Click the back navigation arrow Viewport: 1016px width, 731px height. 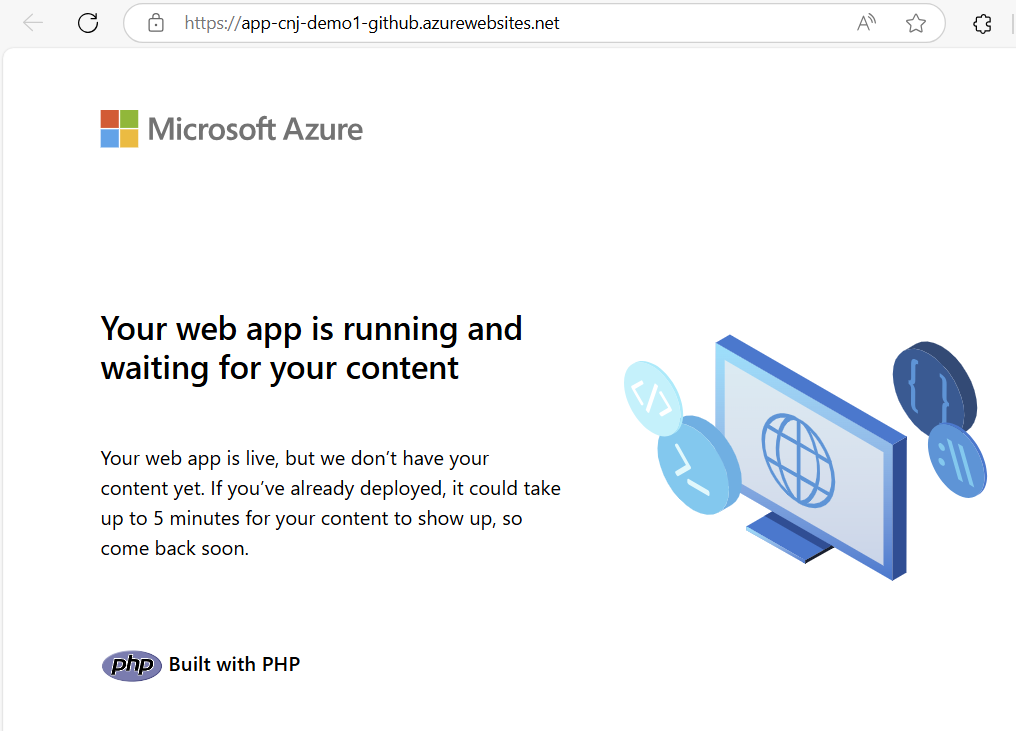point(33,23)
